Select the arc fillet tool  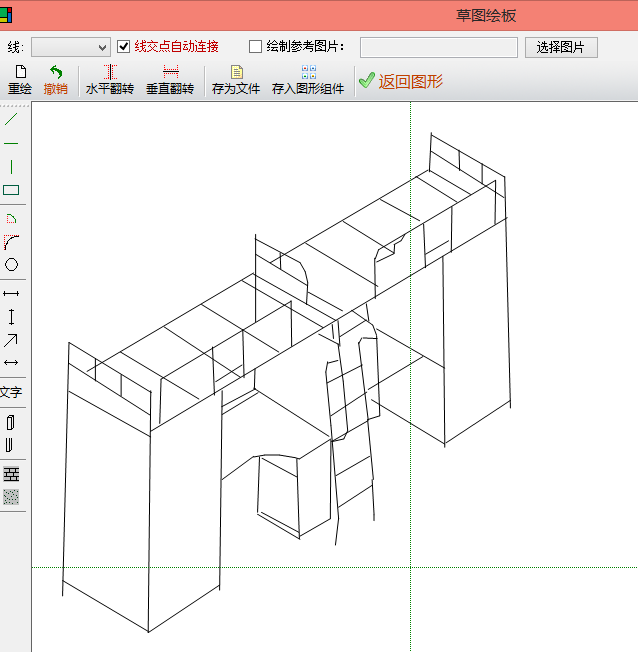point(11,242)
